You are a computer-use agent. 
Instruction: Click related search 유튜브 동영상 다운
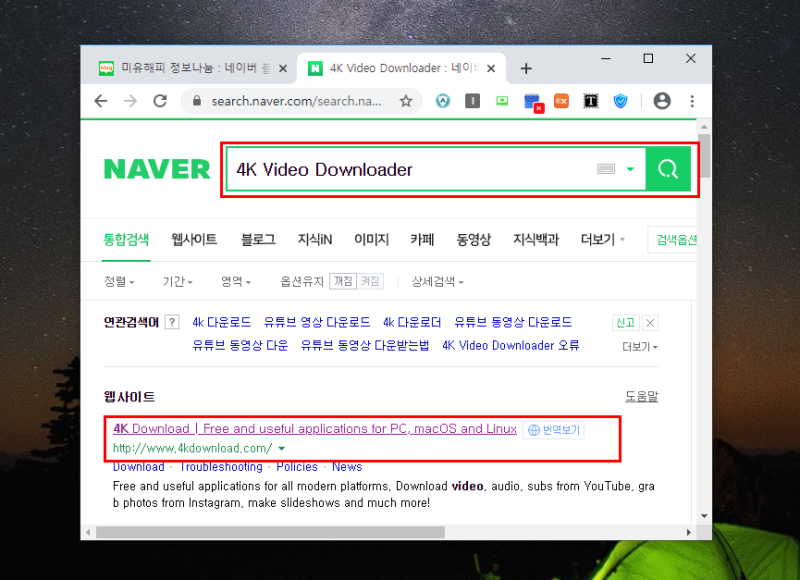click(240, 345)
